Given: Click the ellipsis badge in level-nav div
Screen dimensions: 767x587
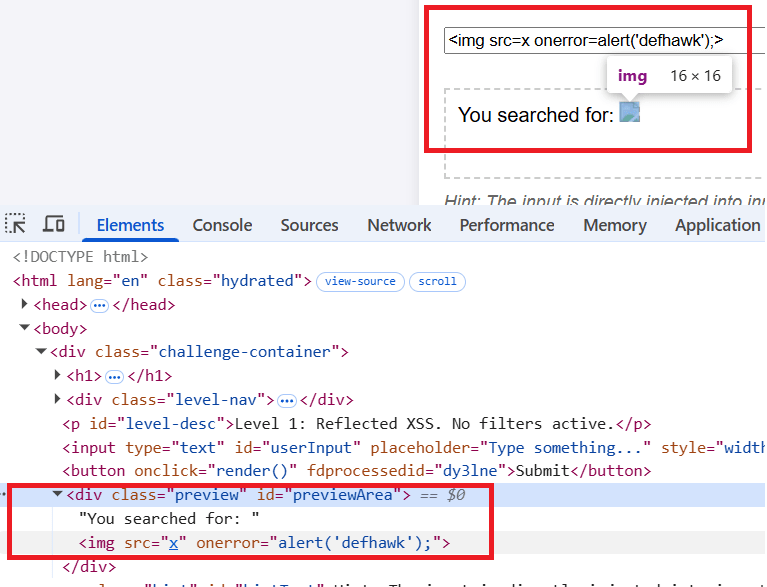Looking at the screenshot, I should (287, 400).
